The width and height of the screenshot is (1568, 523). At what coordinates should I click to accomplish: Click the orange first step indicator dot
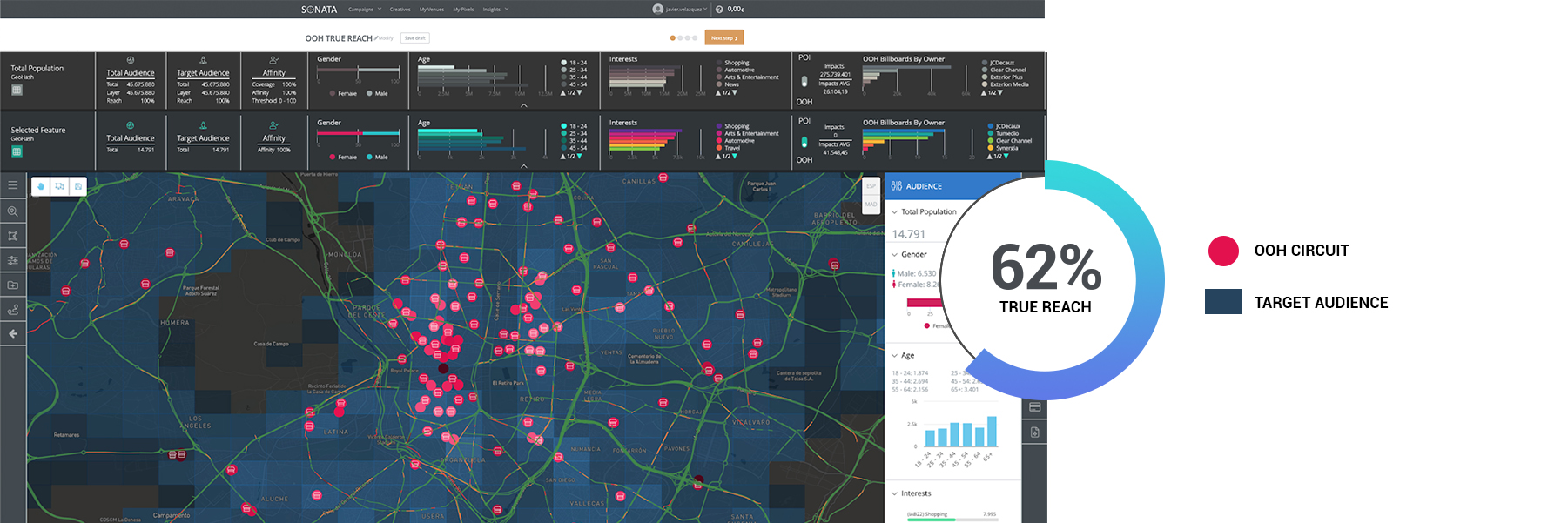tap(672, 37)
